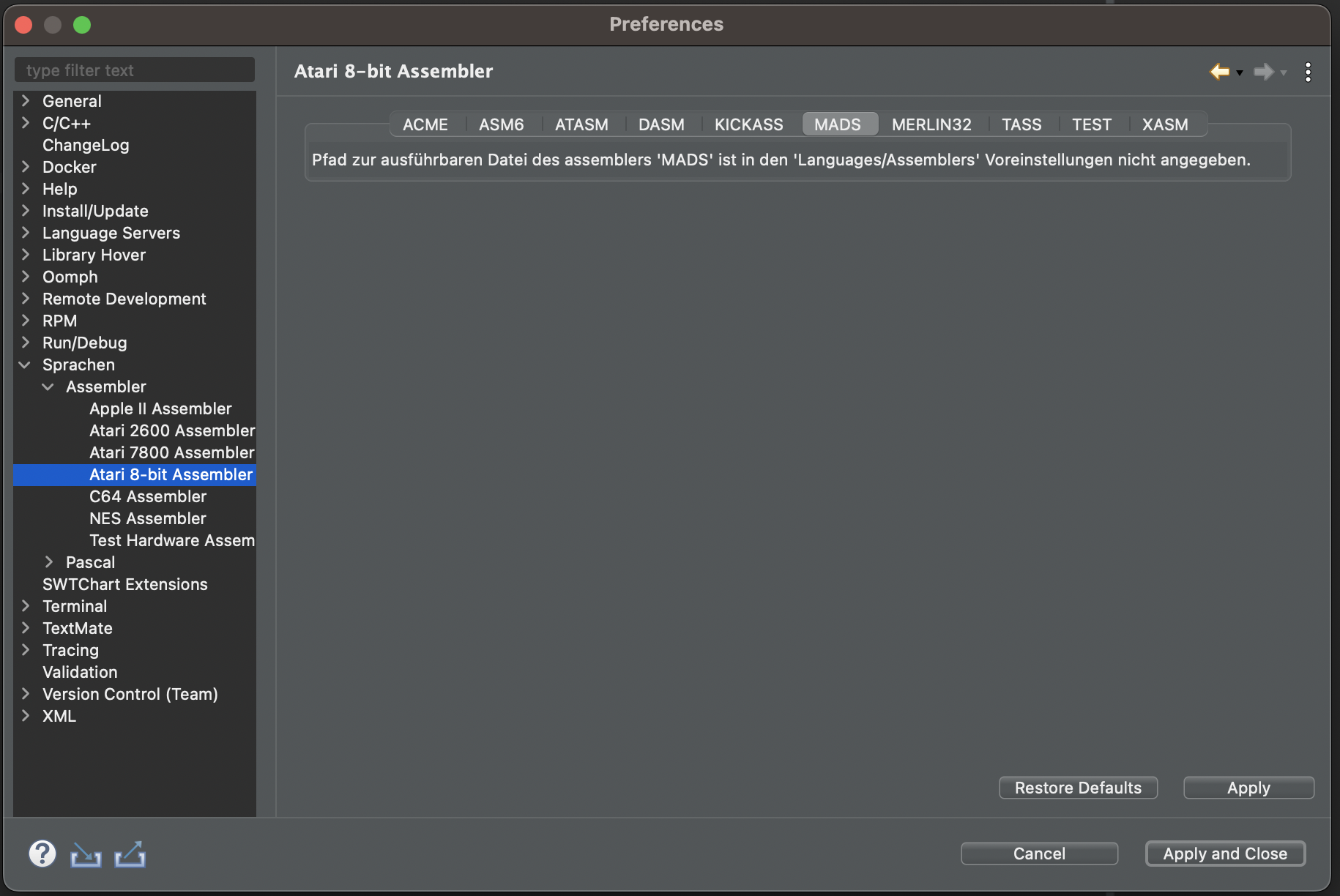Expand the Pascal tree node

pos(48,562)
